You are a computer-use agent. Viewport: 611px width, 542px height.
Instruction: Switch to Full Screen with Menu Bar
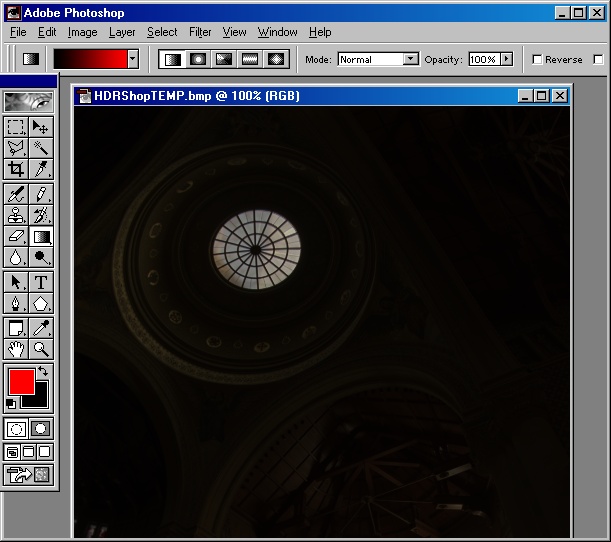[28, 452]
